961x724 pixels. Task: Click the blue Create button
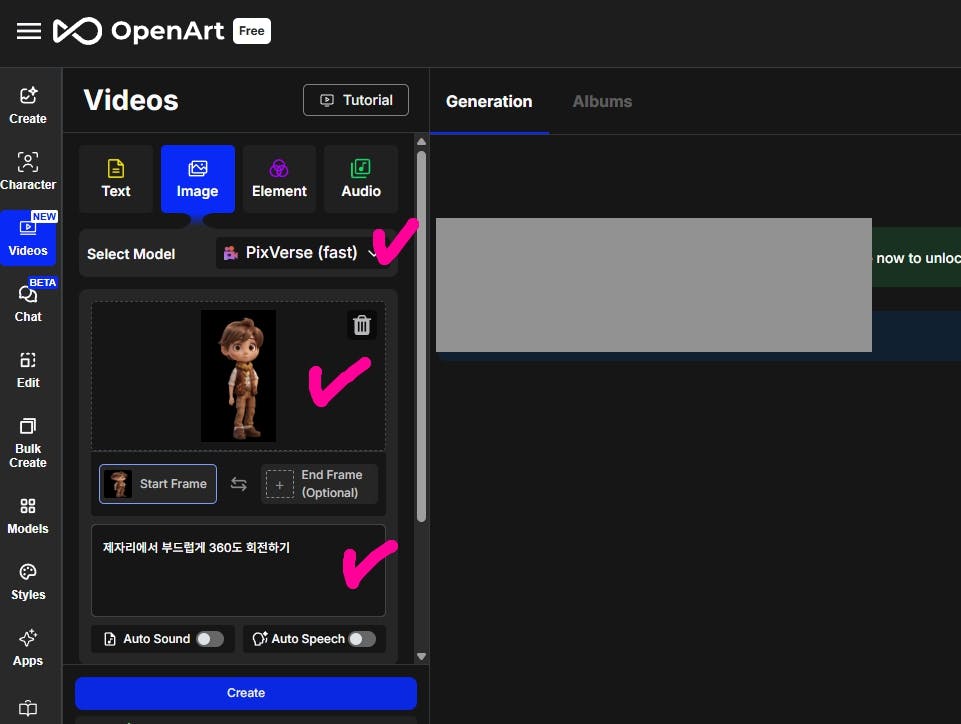[x=246, y=693]
